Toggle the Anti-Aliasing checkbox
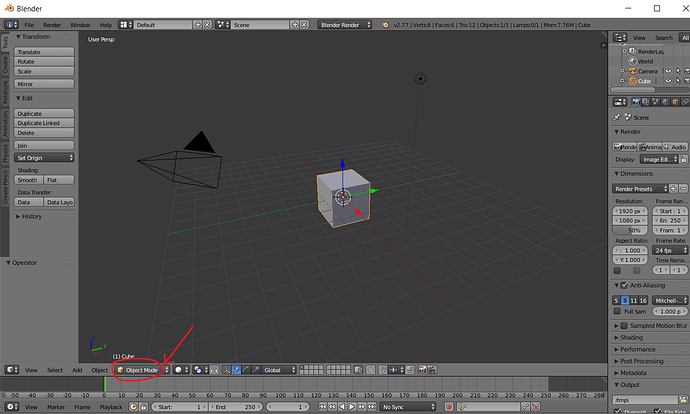This screenshot has width=690, height=414. point(624,286)
